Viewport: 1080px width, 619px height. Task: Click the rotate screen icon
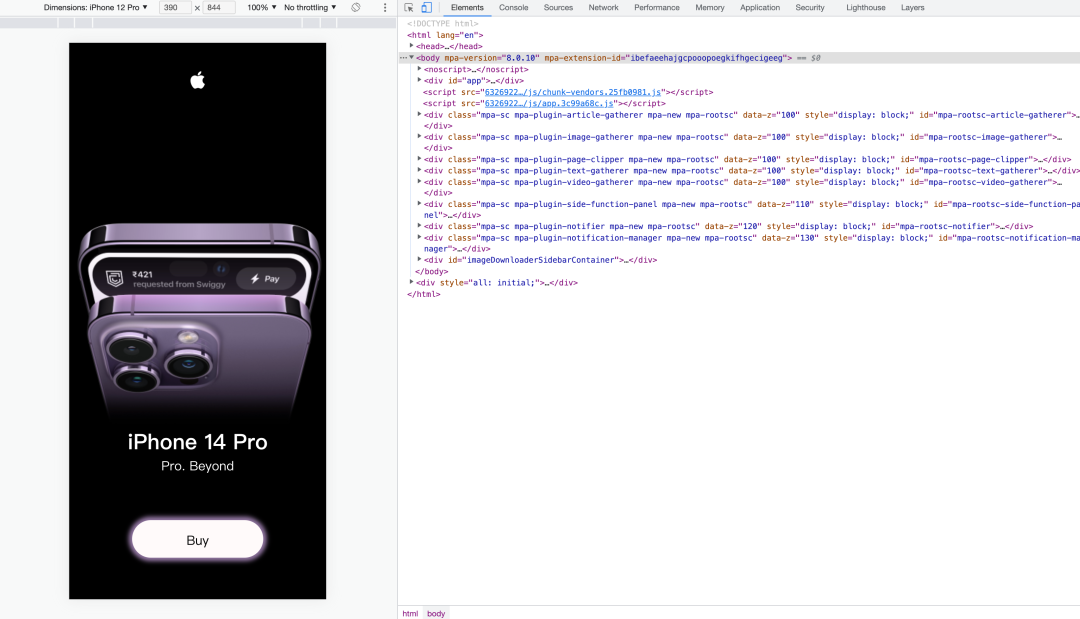(x=355, y=8)
